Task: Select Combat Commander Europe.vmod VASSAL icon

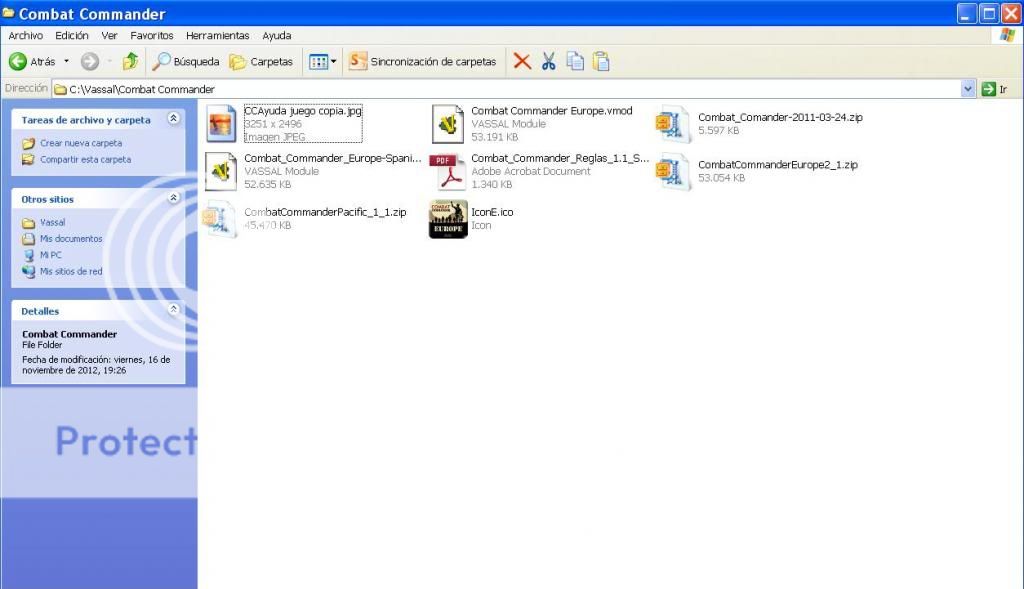Action: (448, 123)
